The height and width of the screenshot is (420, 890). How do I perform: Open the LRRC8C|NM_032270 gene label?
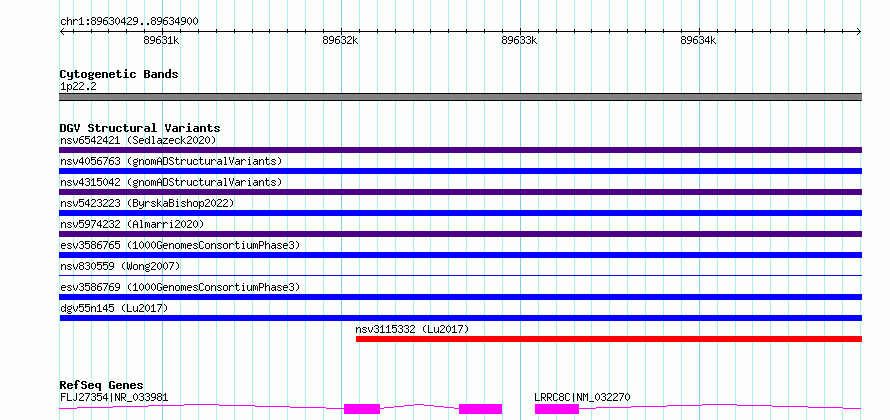click(x=582, y=397)
